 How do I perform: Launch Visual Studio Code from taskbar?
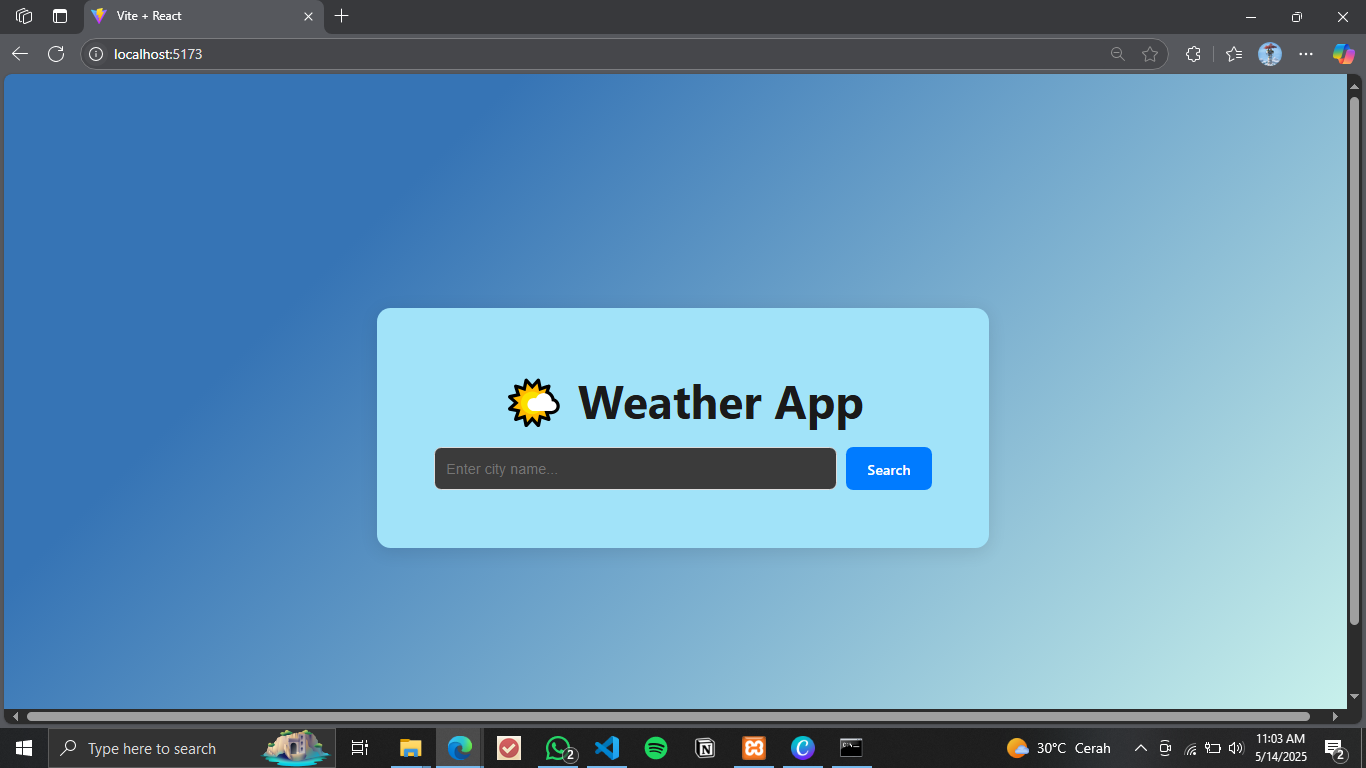(x=607, y=748)
